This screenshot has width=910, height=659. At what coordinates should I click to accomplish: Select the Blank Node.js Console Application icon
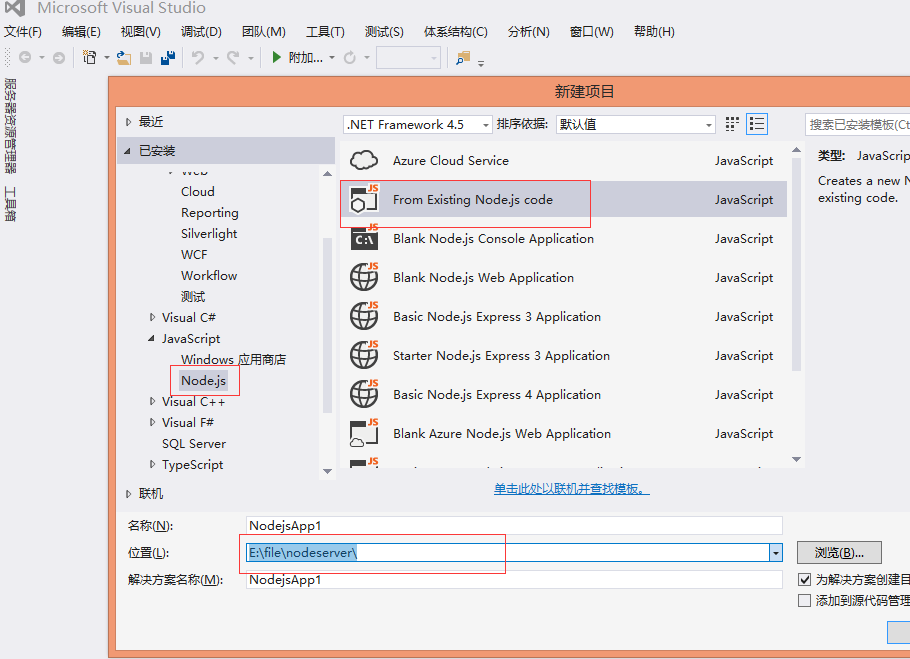364,237
